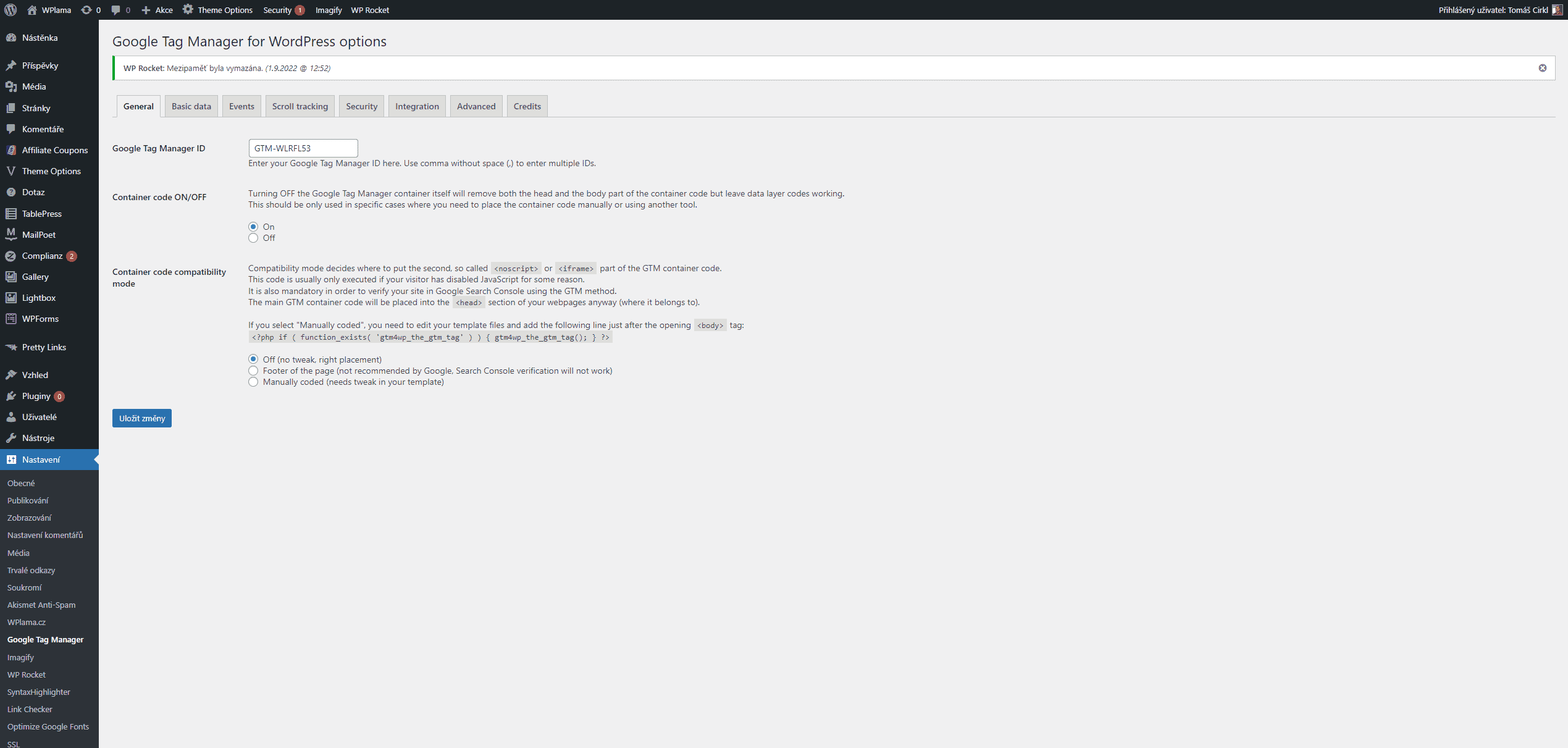Click the Příspěvky pin icon
The height and width of the screenshot is (748, 1568).
[x=11, y=65]
